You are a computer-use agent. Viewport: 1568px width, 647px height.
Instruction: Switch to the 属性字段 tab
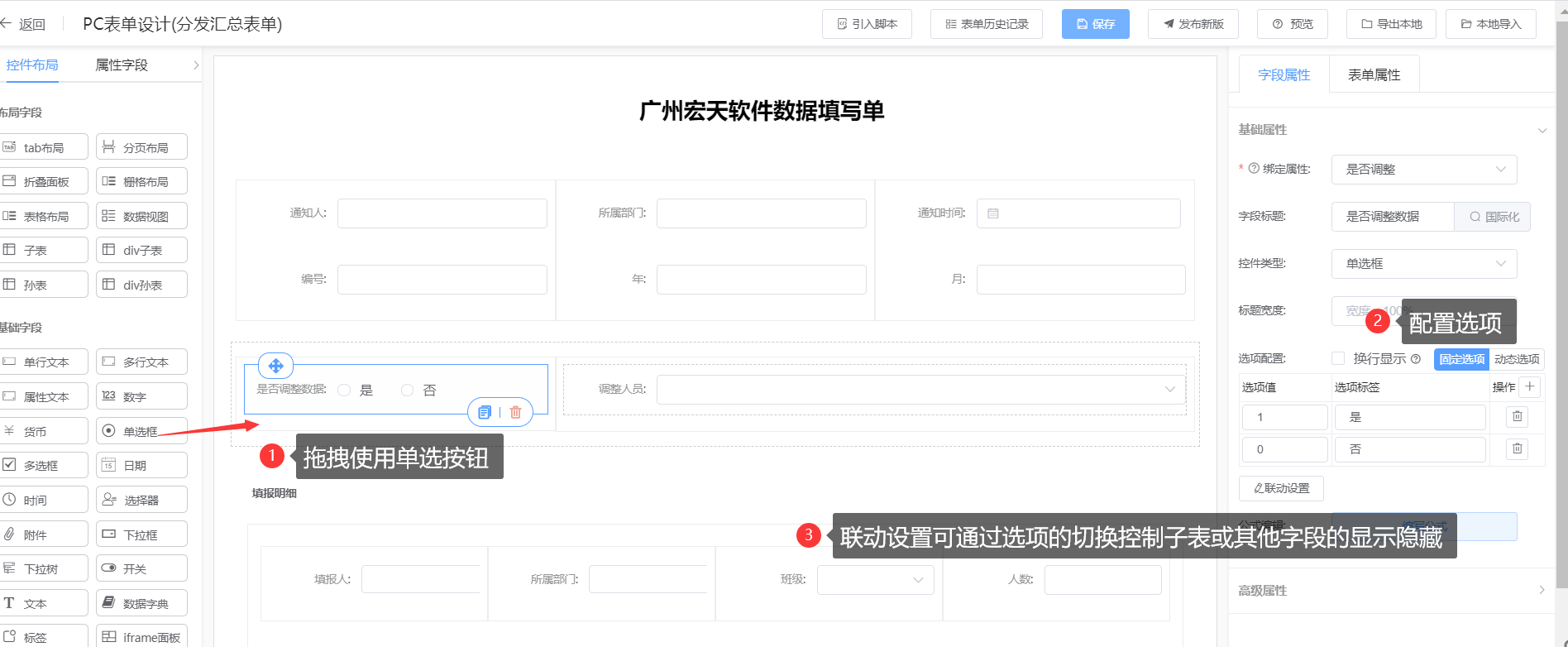click(x=122, y=65)
